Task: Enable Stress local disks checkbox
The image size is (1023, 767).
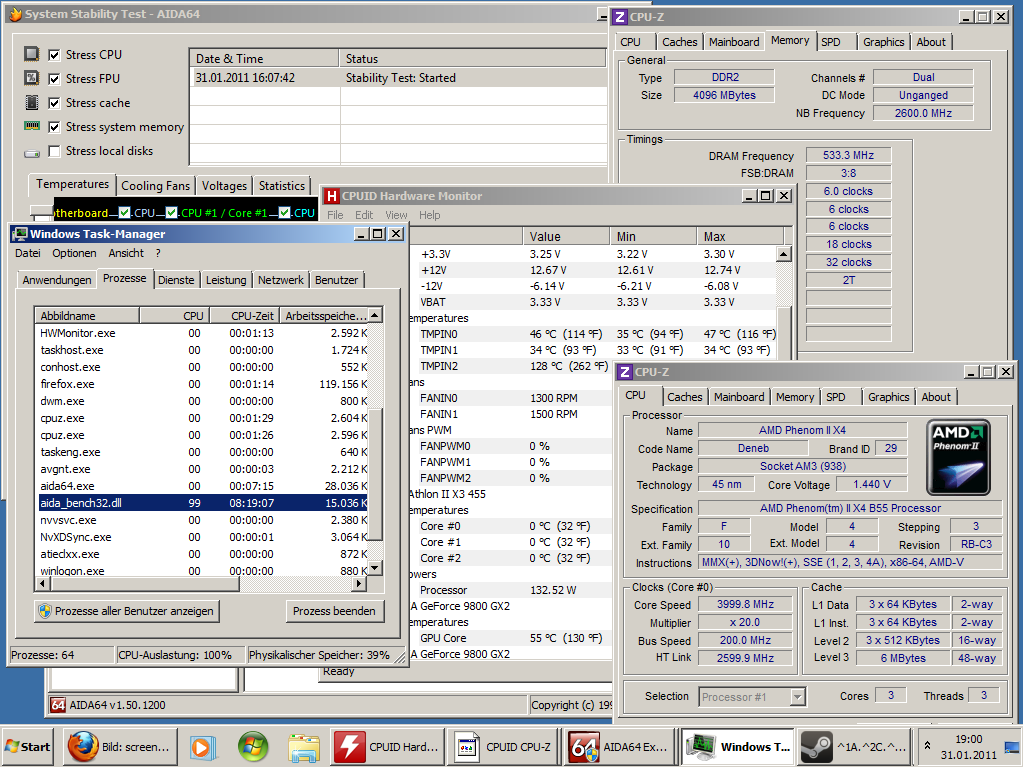Action: 54,151
